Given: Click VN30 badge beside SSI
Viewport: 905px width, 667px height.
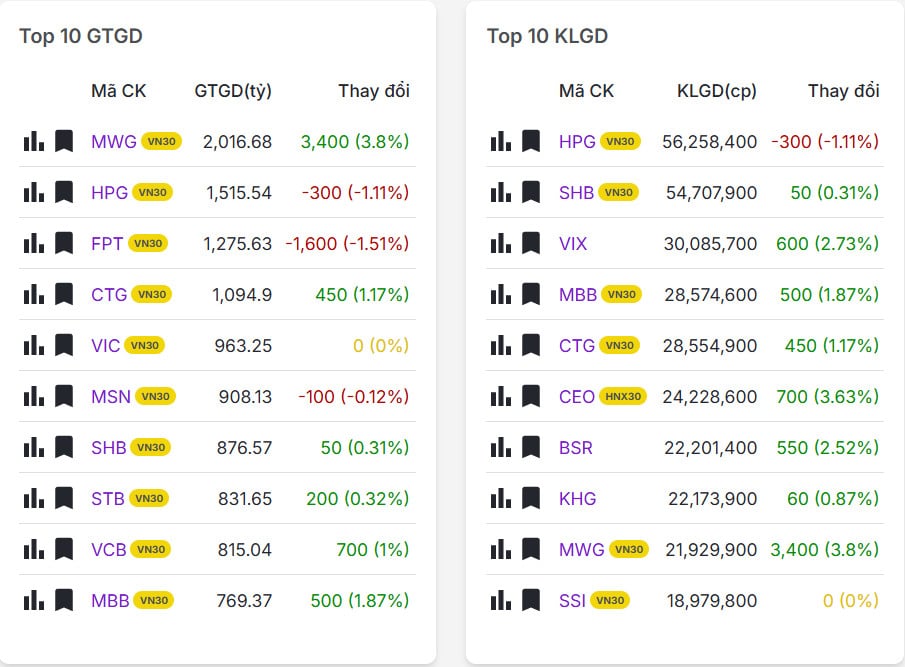Looking at the screenshot, I should (x=610, y=601).
